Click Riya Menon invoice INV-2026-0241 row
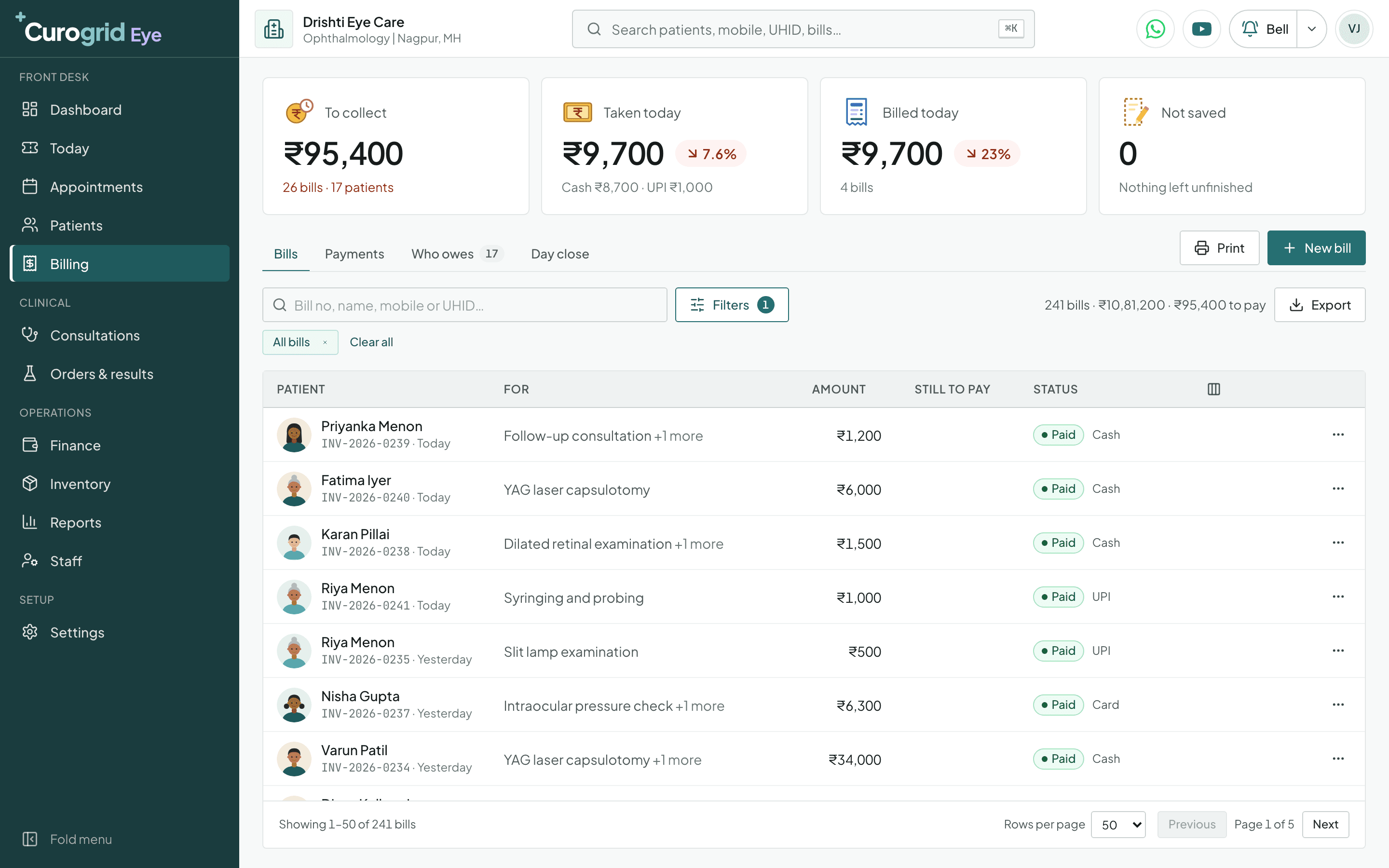This screenshot has width=1389, height=868. coord(813,597)
